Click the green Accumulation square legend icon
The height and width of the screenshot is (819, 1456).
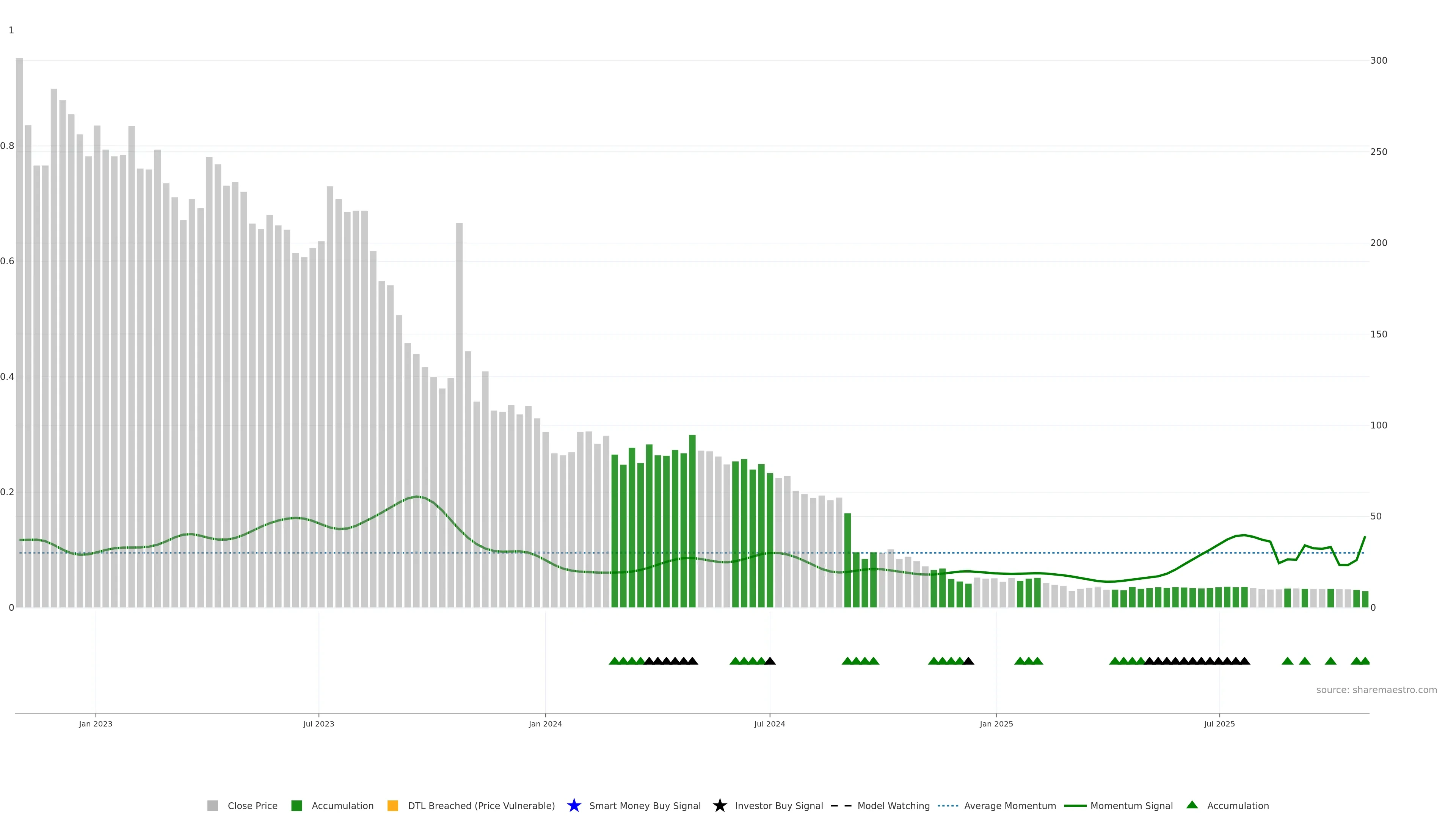(x=296, y=805)
